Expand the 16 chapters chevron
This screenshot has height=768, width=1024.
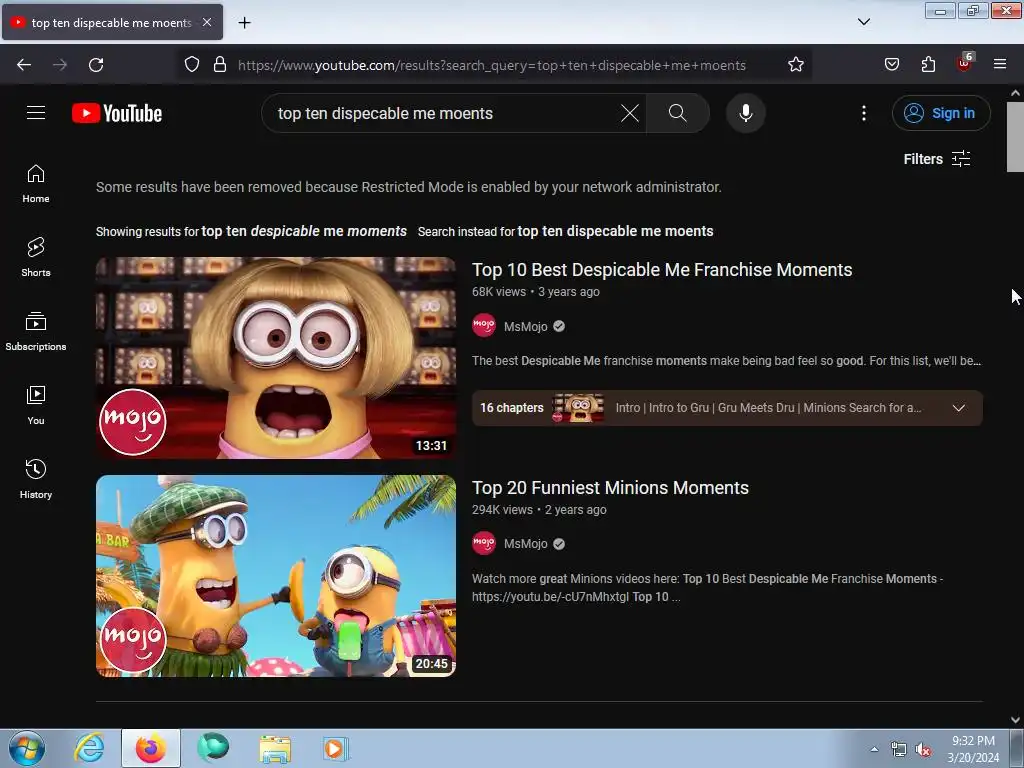[x=958, y=408]
